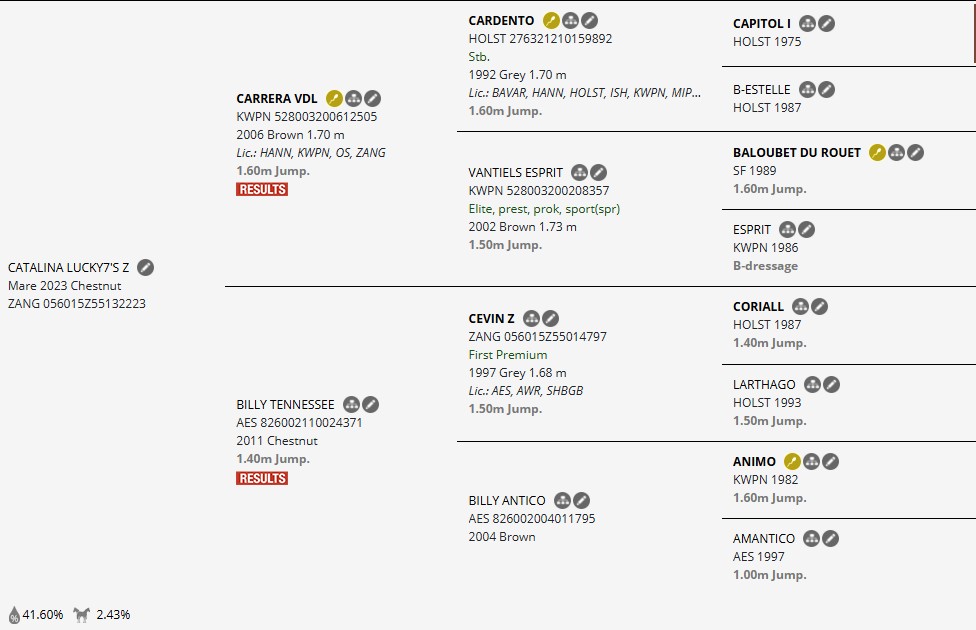Click the edit pencil next to B-Estelle

tap(826, 89)
